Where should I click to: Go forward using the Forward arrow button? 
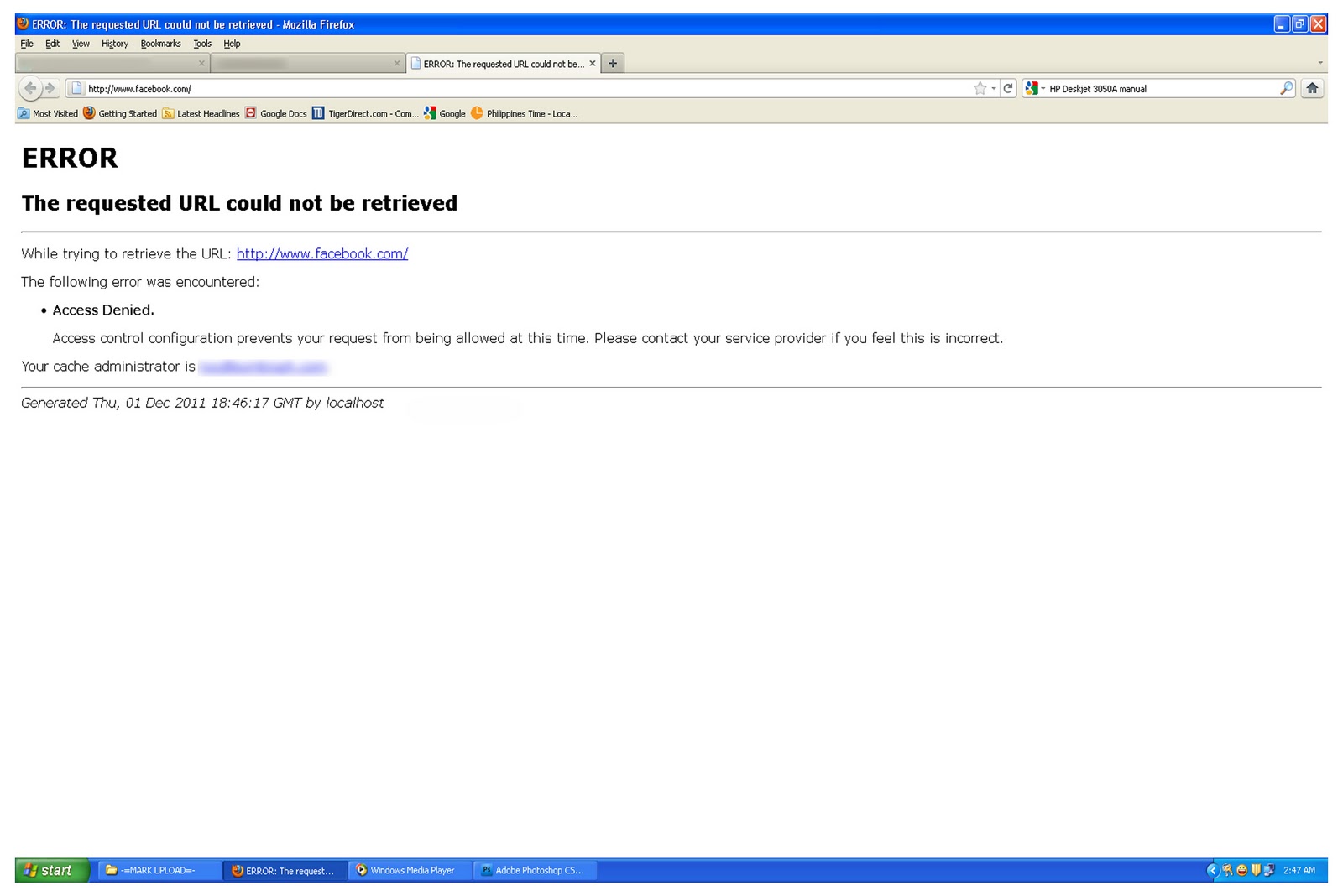50,88
